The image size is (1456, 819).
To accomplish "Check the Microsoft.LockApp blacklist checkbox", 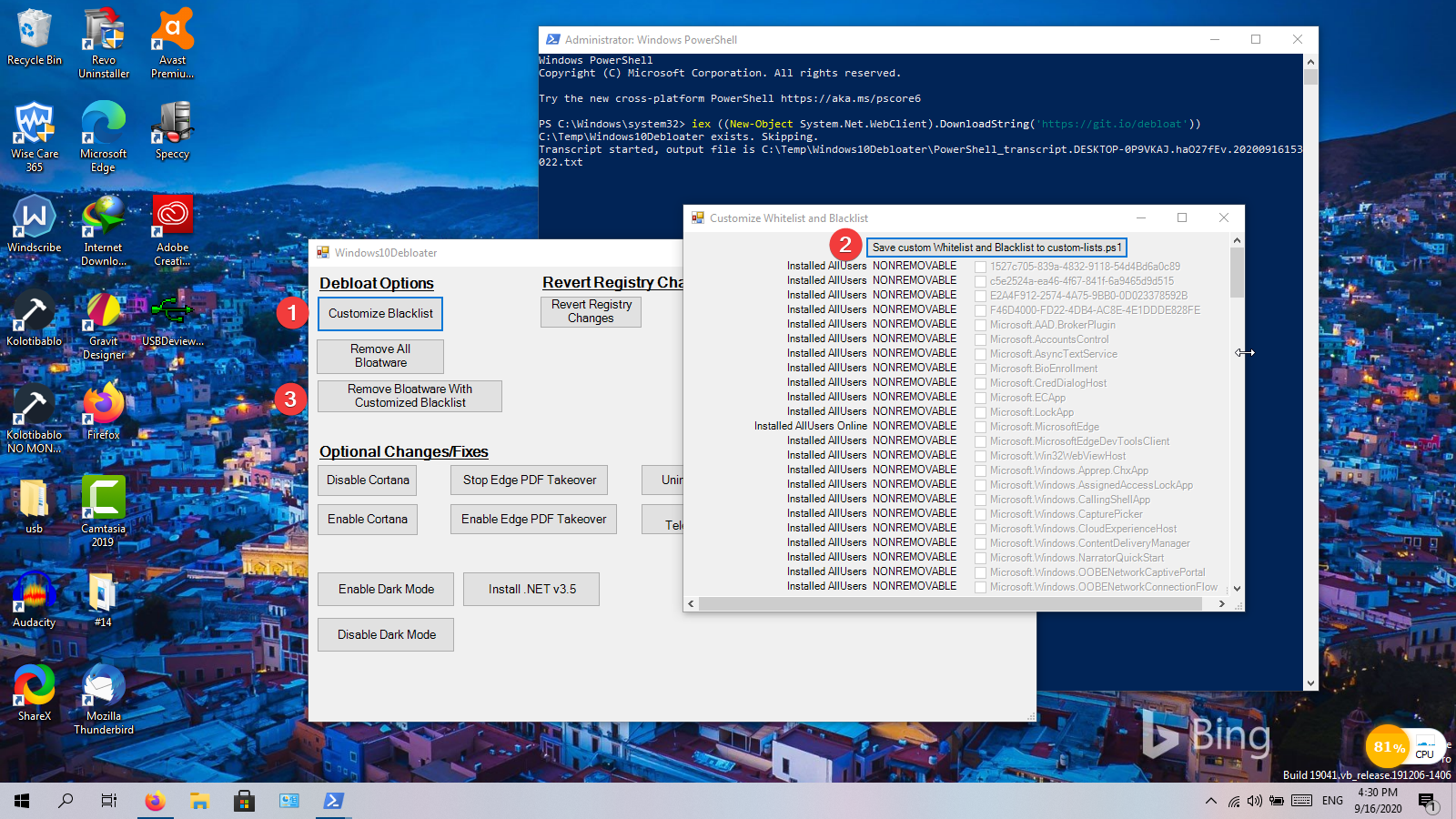I will [980, 411].
